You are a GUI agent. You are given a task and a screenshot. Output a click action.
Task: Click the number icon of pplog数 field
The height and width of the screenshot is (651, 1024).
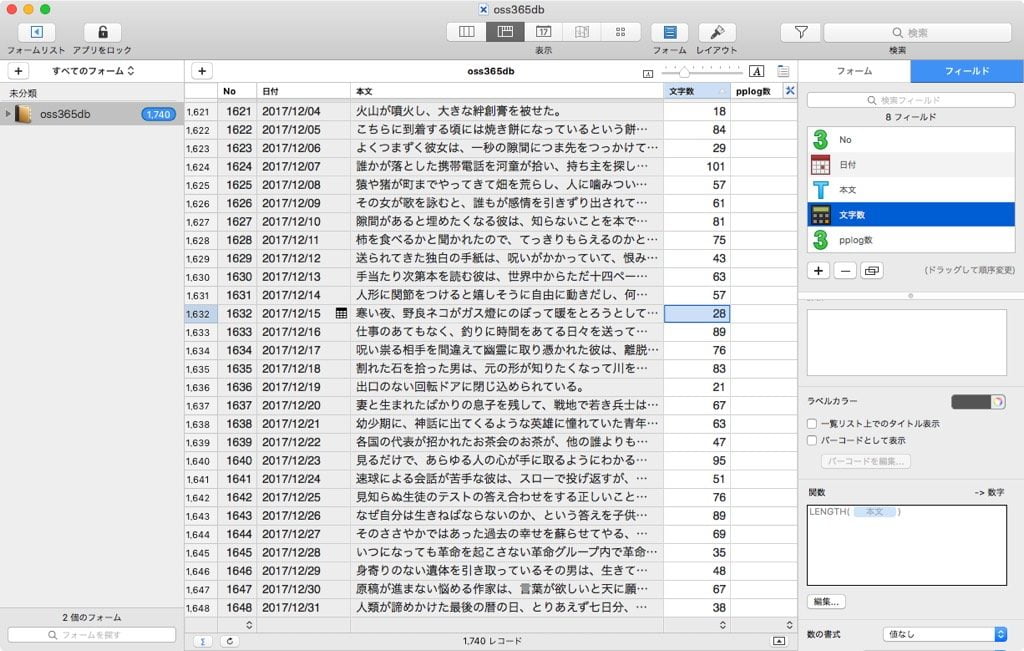821,240
